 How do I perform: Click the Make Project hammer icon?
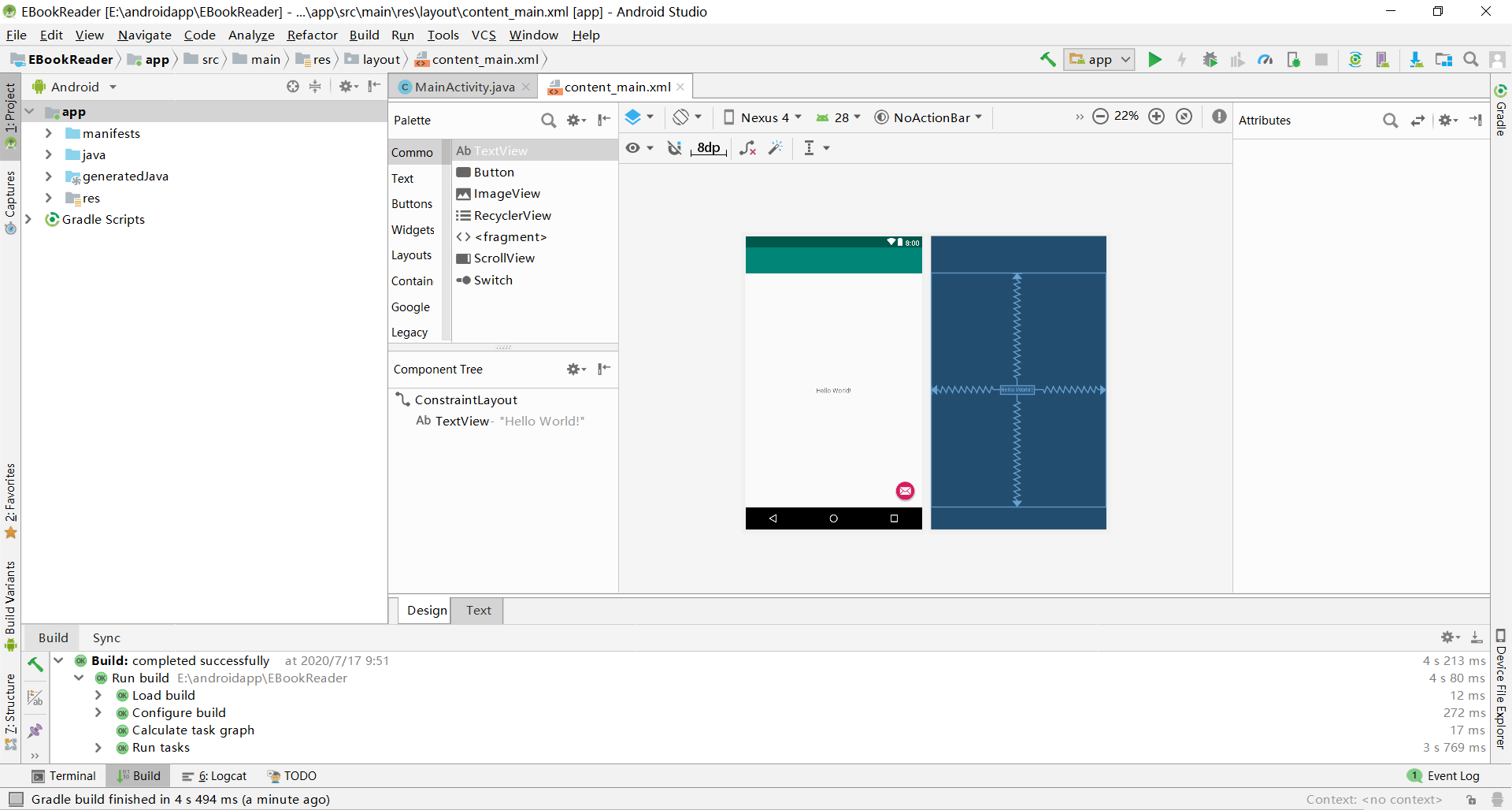[1047, 59]
